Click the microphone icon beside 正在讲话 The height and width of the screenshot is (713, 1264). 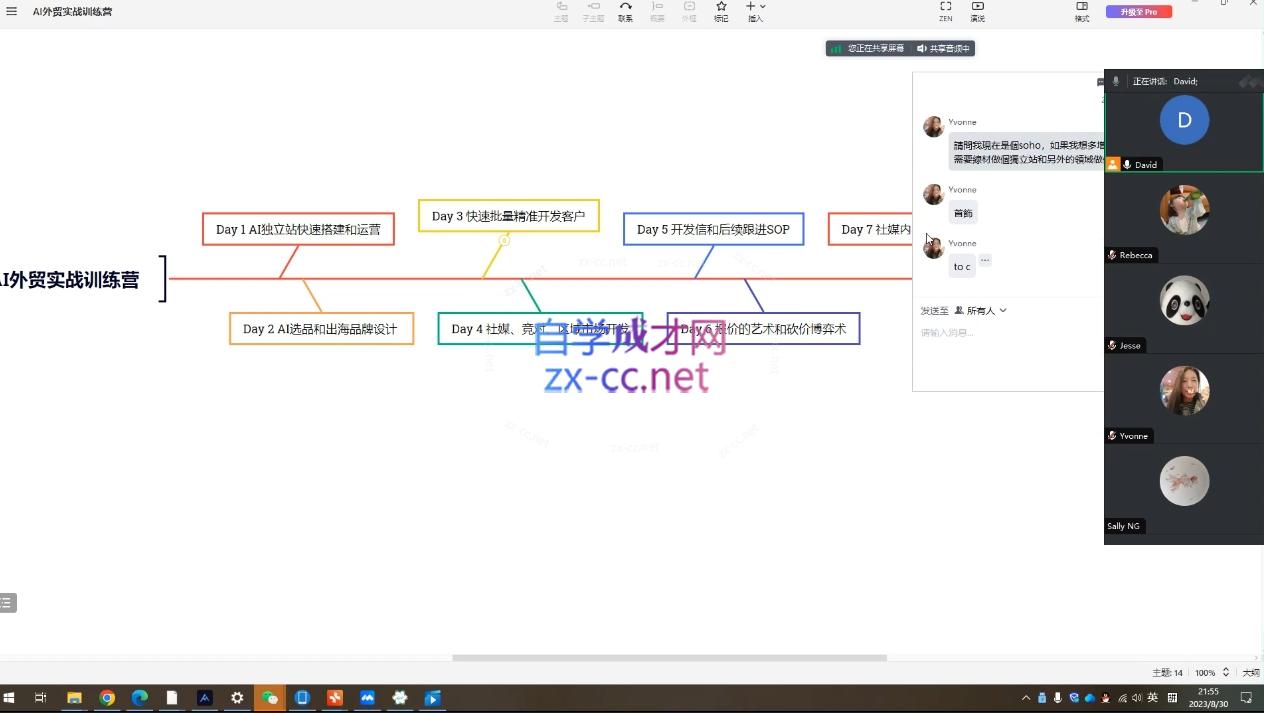[x=1116, y=81]
